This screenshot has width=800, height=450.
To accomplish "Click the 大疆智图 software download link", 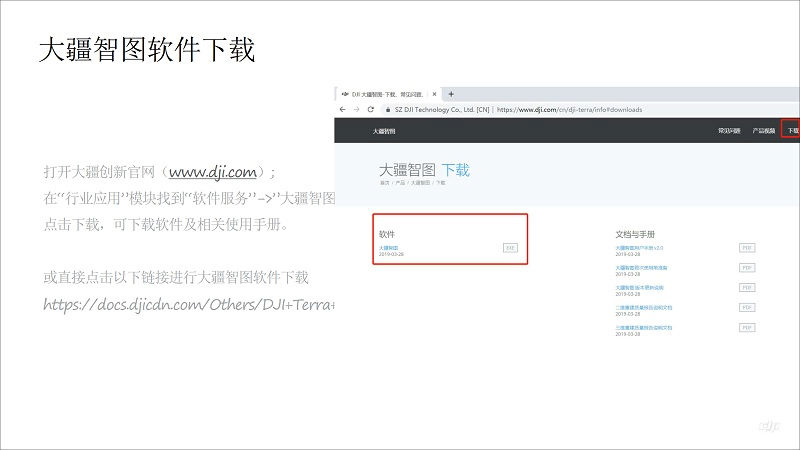I will click(389, 246).
